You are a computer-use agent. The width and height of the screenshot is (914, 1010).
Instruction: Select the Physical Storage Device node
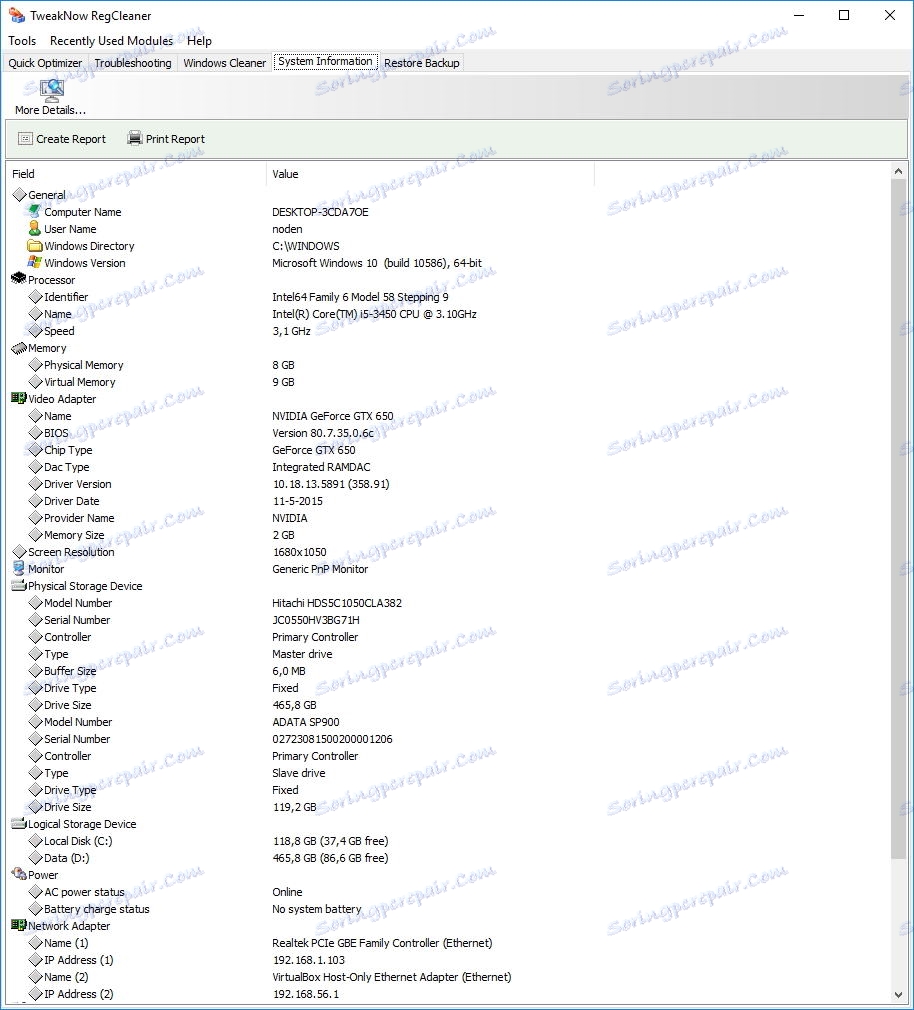click(x=85, y=586)
